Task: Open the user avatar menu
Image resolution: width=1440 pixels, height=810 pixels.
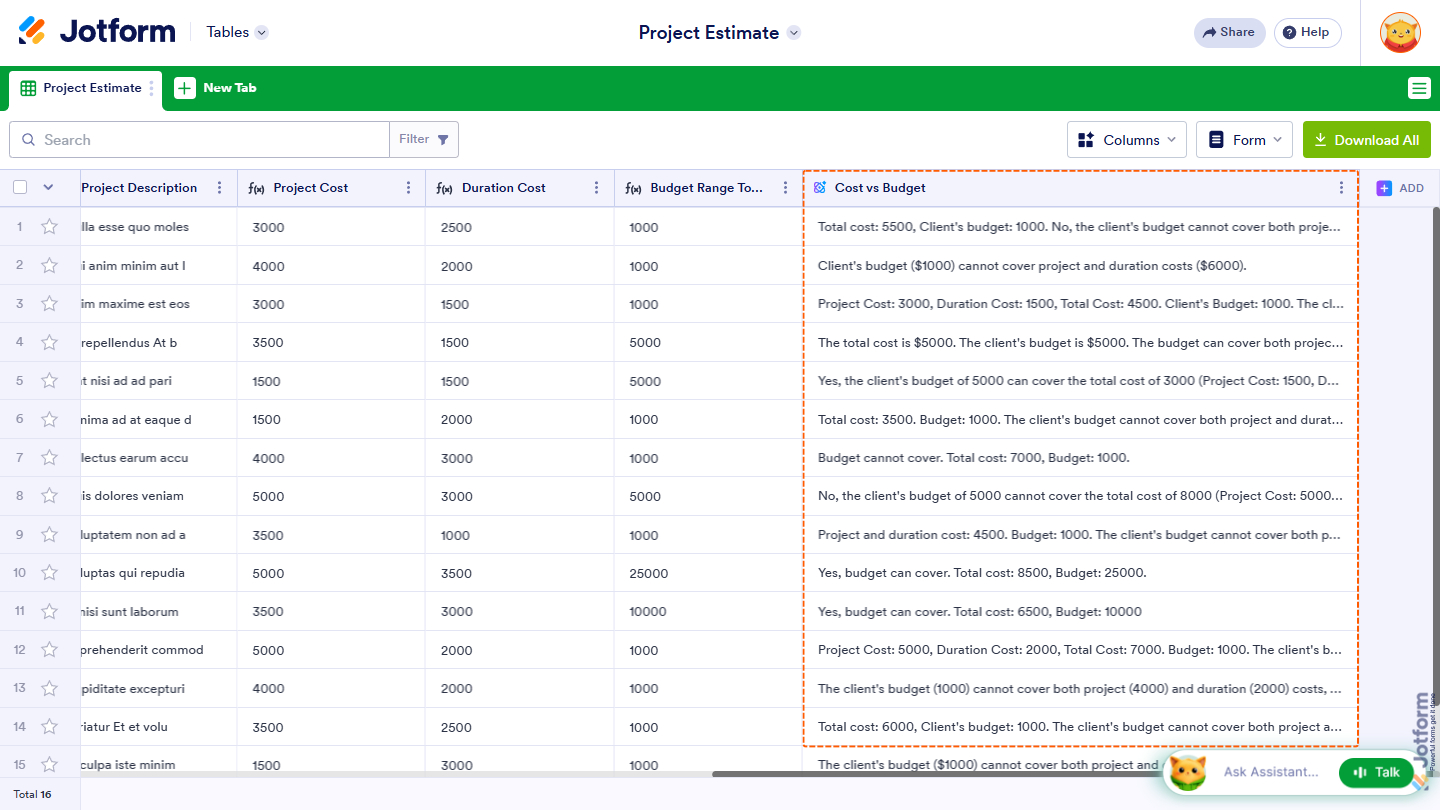Action: click(1400, 33)
